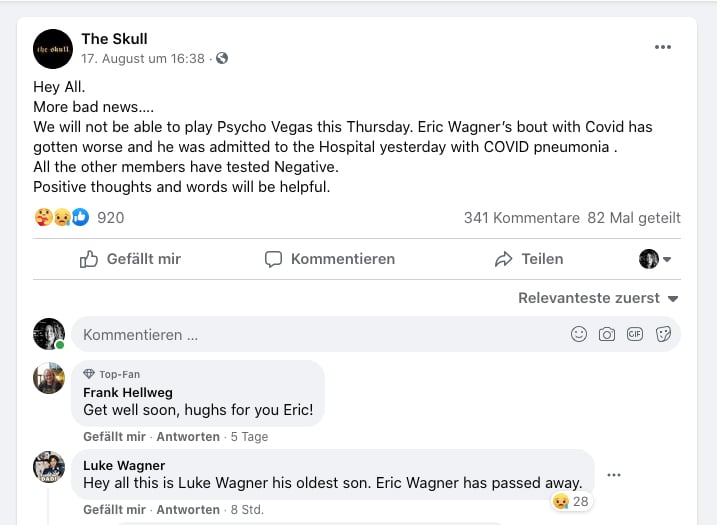Open options for Luke Wagner's comment
Image resolution: width=717 pixels, height=525 pixels.
(x=614, y=475)
